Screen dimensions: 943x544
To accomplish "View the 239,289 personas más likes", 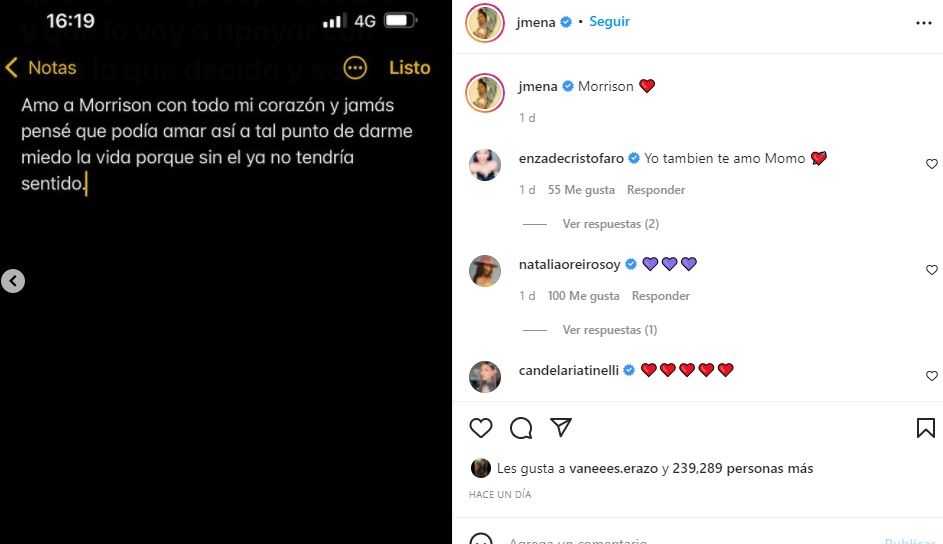I will pyautogui.click(x=743, y=468).
